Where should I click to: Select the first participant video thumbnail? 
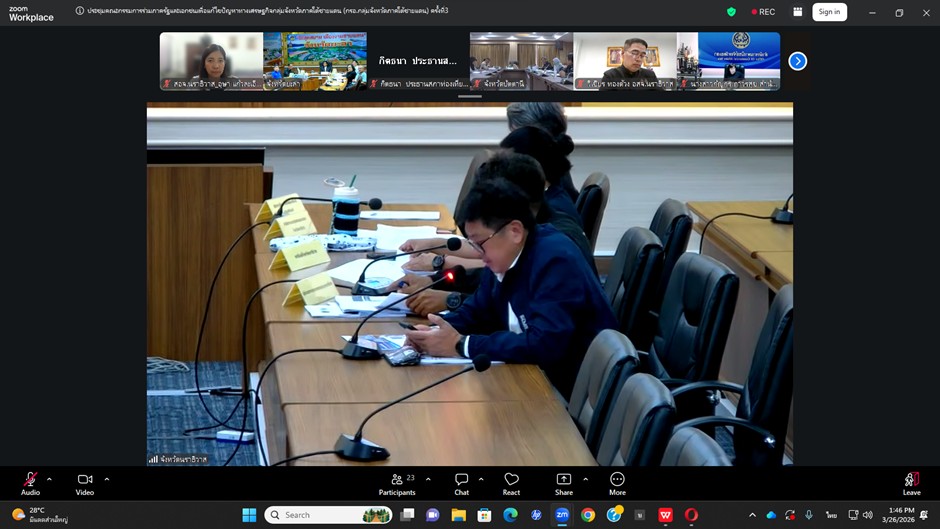click(211, 61)
